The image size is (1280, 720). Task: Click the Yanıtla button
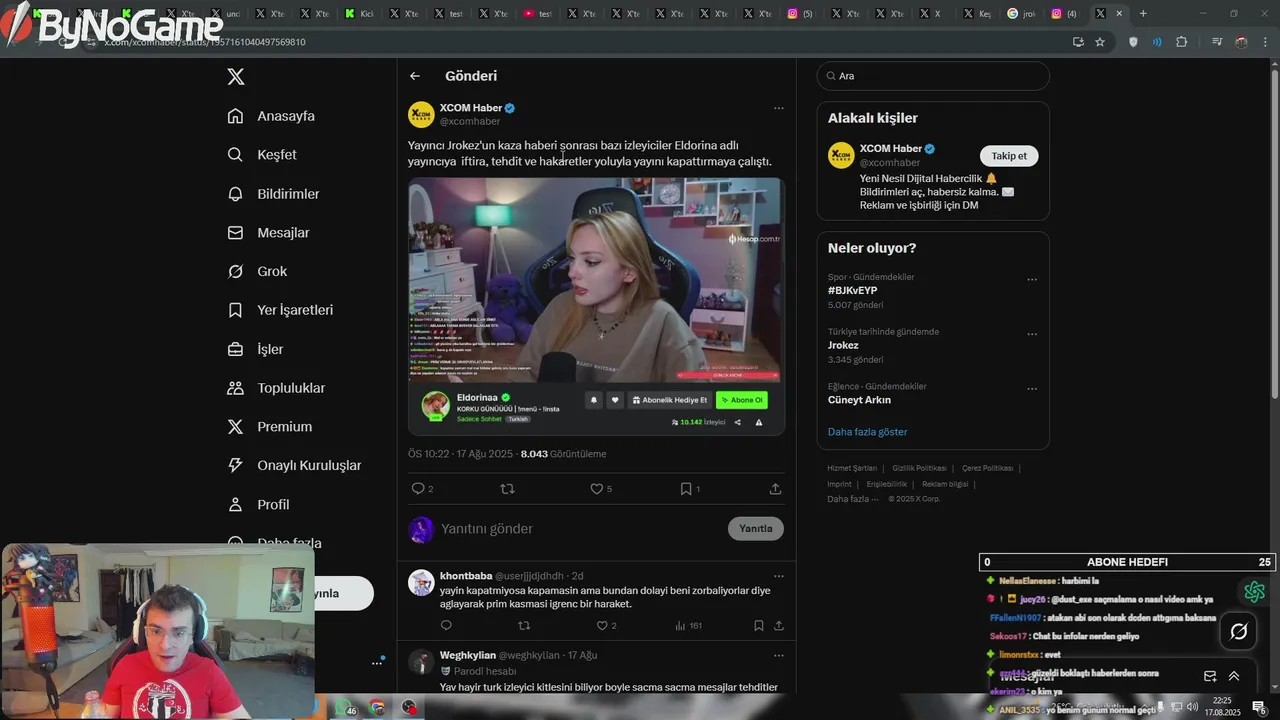tap(756, 529)
